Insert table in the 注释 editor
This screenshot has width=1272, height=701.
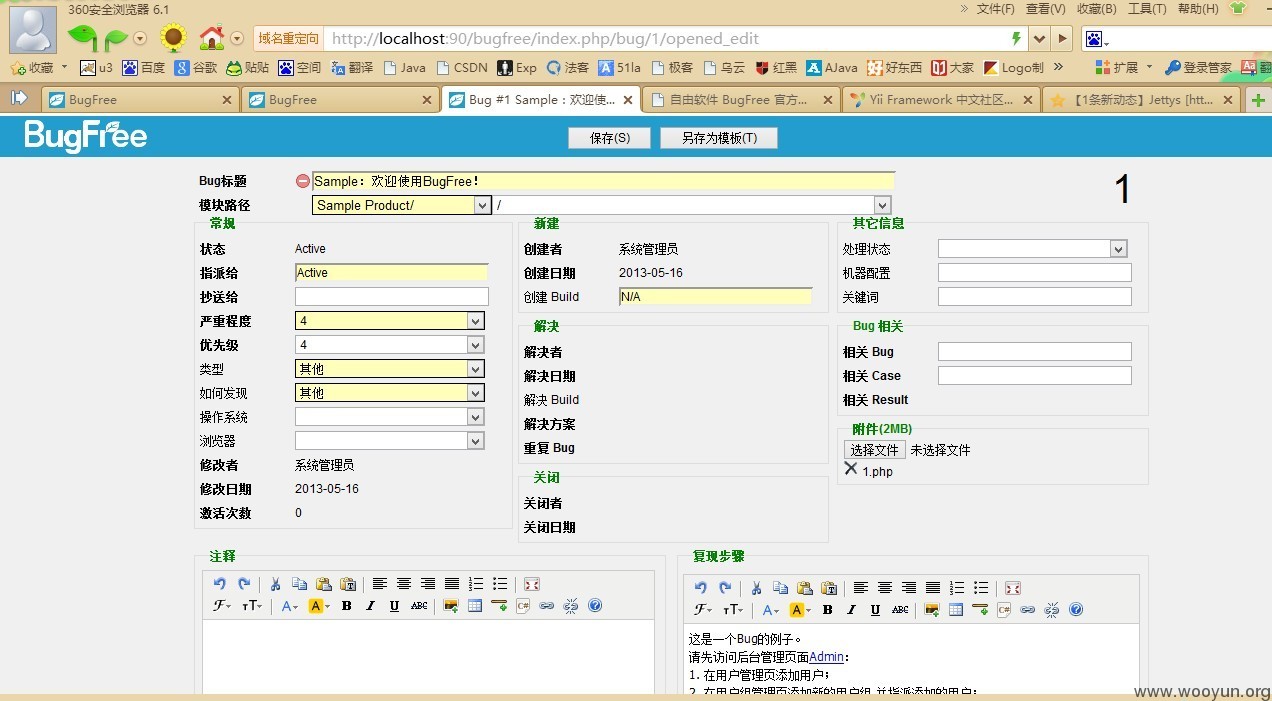[474, 606]
